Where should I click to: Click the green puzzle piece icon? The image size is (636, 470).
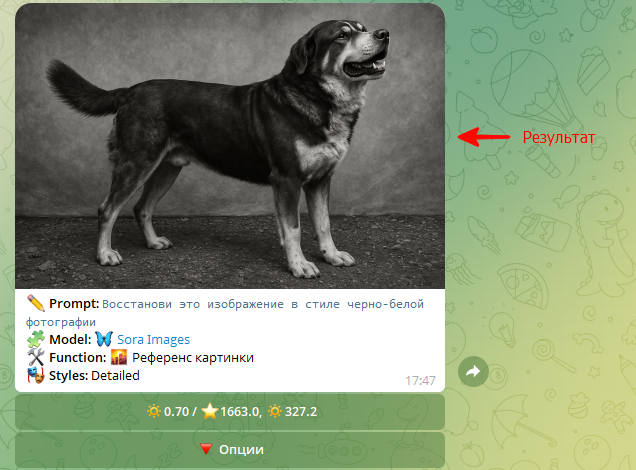pos(36,339)
